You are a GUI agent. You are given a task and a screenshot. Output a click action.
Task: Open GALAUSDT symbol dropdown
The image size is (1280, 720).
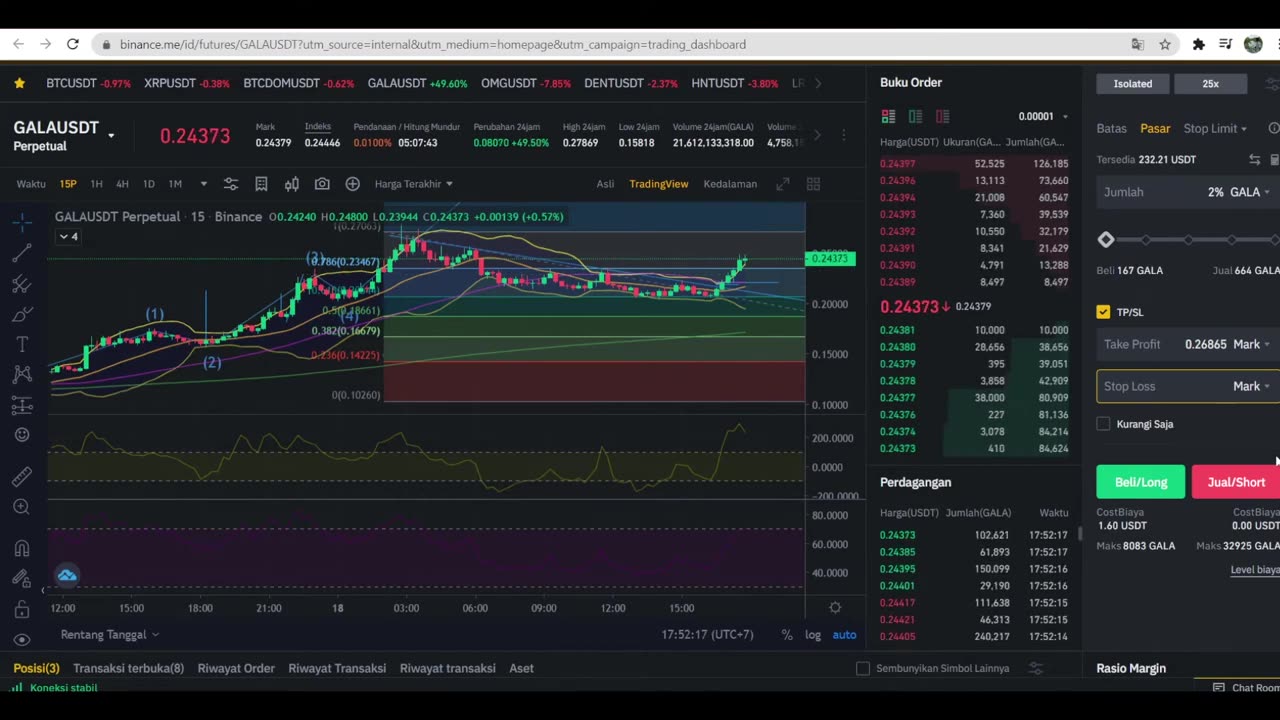111,135
